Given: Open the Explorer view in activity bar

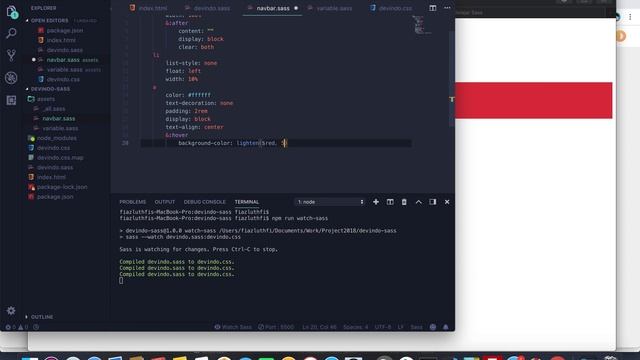Looking at the screenshot, I should (11, 12).
